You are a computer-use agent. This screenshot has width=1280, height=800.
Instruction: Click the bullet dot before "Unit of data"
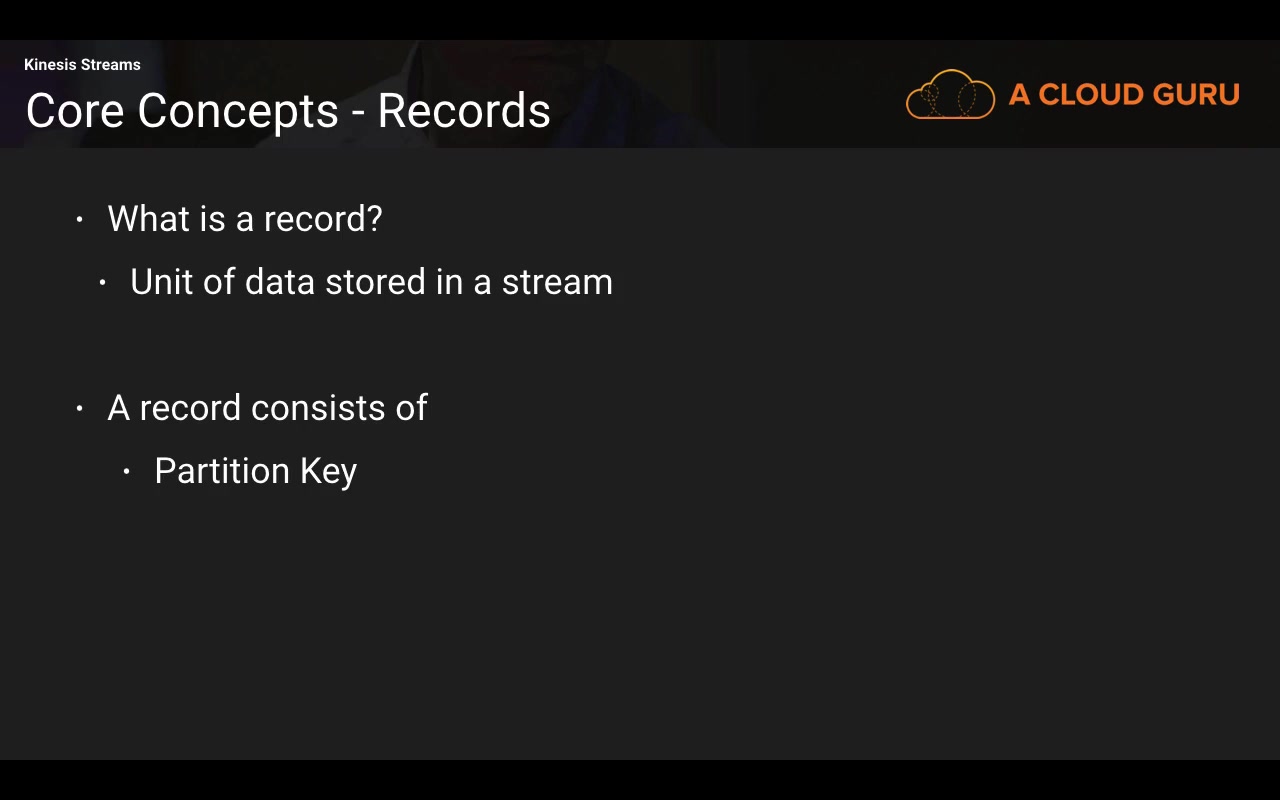[103, 283]
